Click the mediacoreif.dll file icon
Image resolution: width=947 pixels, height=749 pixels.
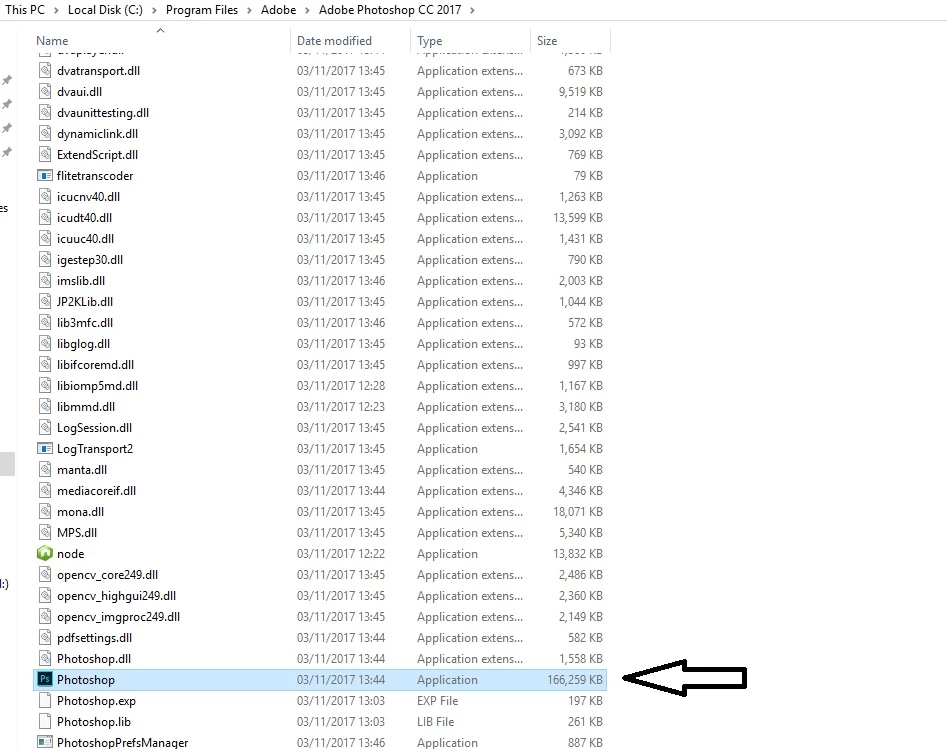(x=45, y=490)
